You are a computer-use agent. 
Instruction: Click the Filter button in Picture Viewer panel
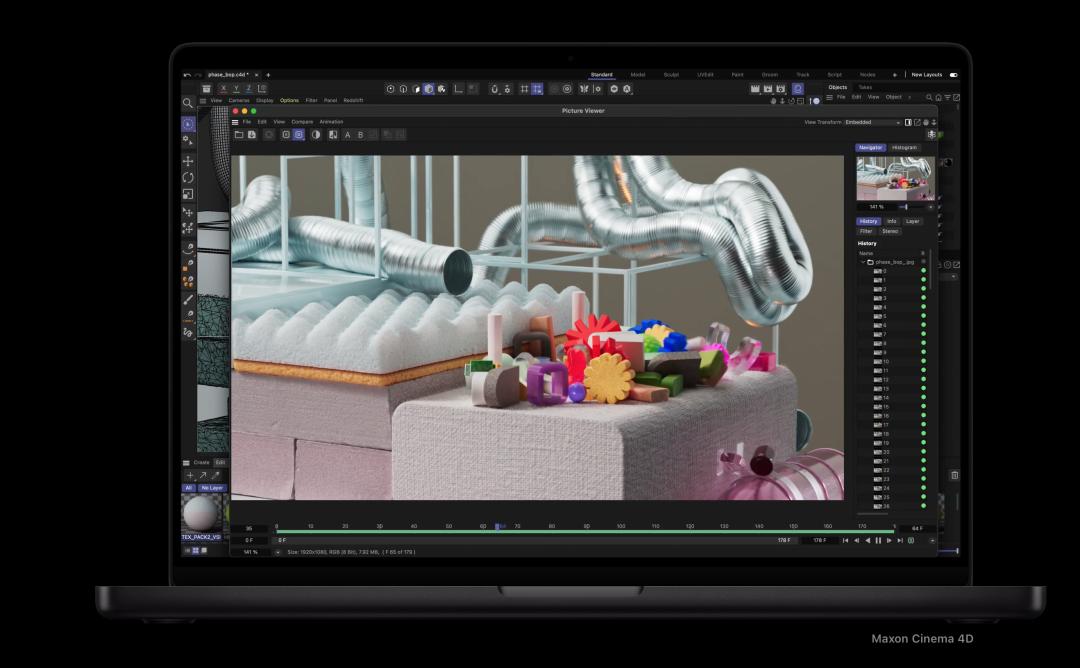pyautogui.click(x=866, y=231)
